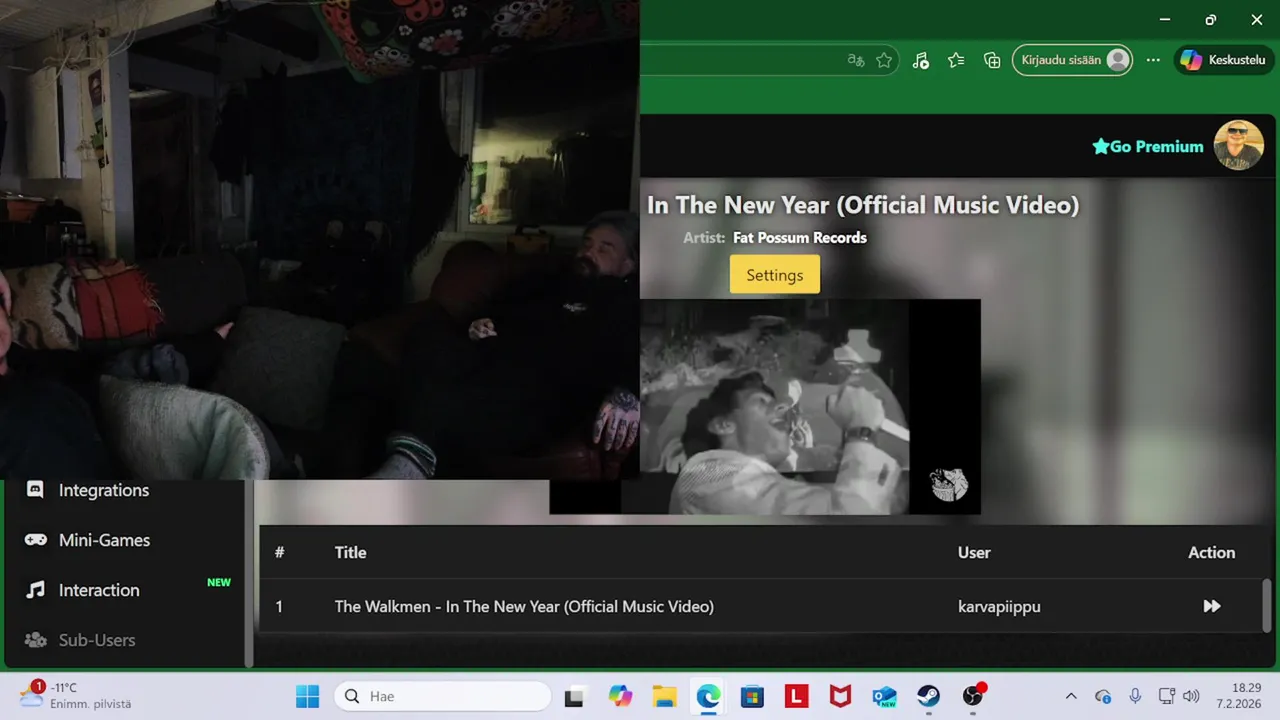Add page to favorites with star icon

click(884, 60)
